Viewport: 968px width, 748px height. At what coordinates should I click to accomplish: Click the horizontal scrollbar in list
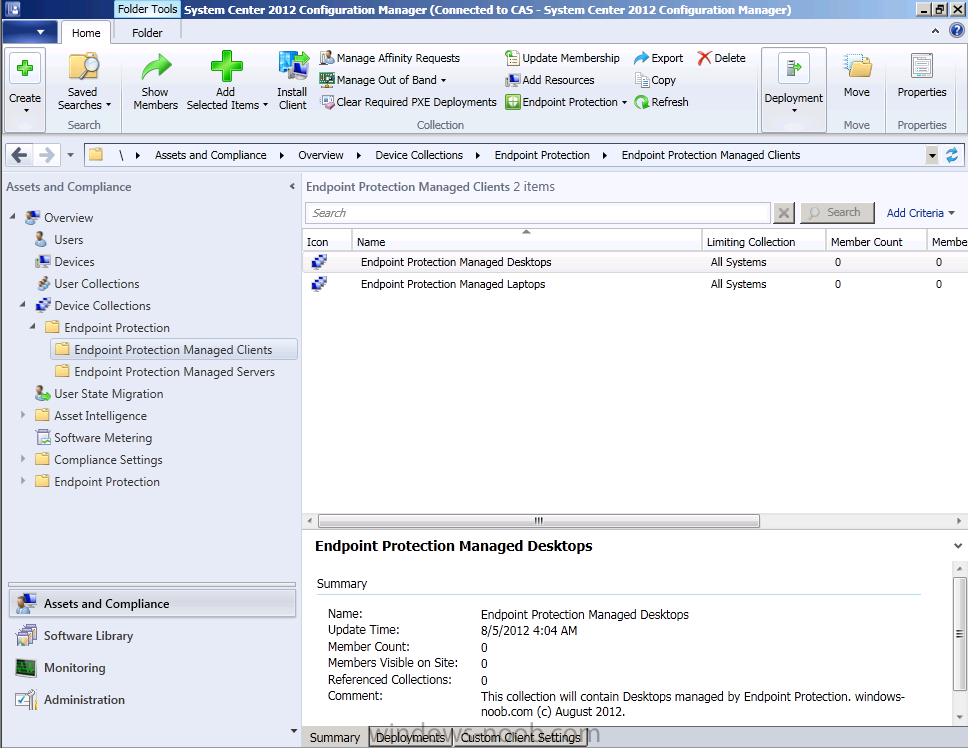[538, 521]
